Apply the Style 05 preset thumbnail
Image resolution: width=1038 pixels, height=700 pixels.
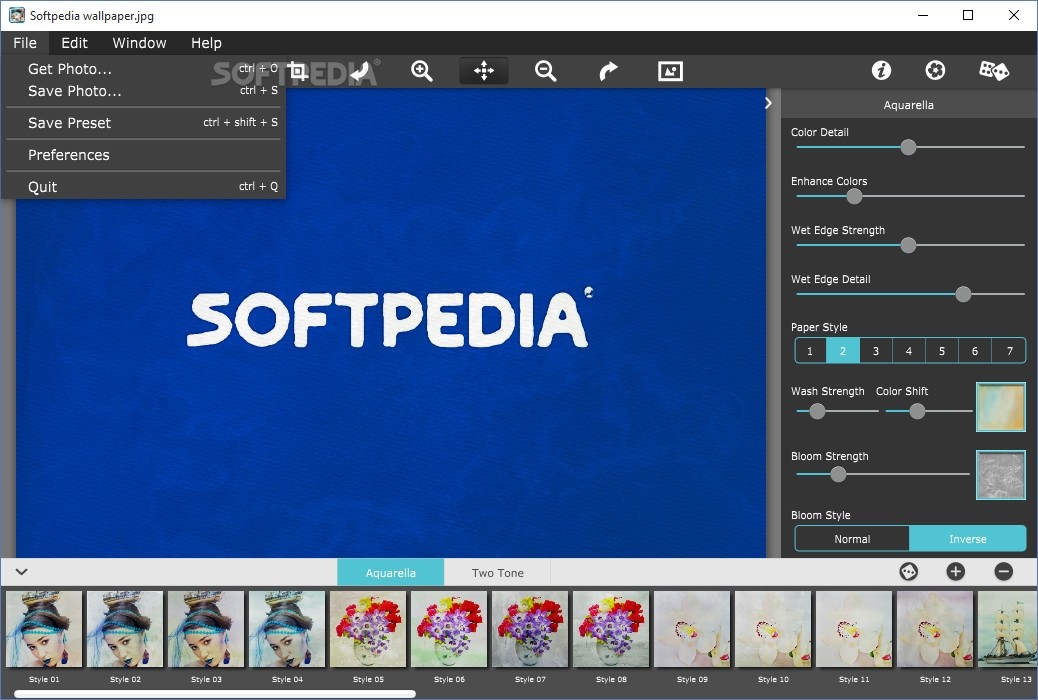[368, 629]
